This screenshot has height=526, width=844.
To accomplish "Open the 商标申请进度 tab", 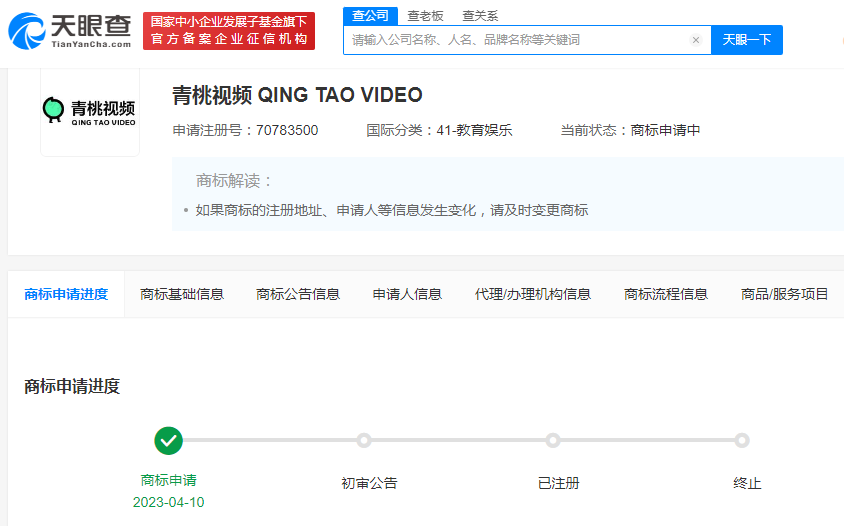I will pyautogui.click(x=66, y=294).
